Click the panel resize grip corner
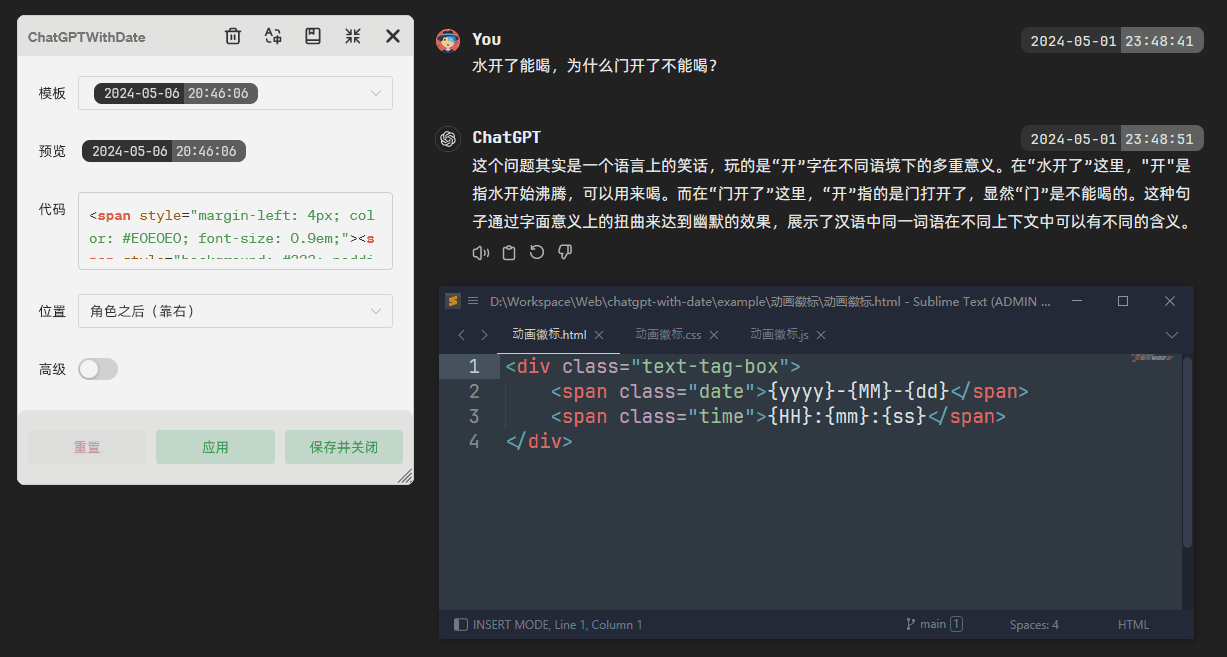The width and height of the screenshot is (1227, 657). tap(405, 477)
